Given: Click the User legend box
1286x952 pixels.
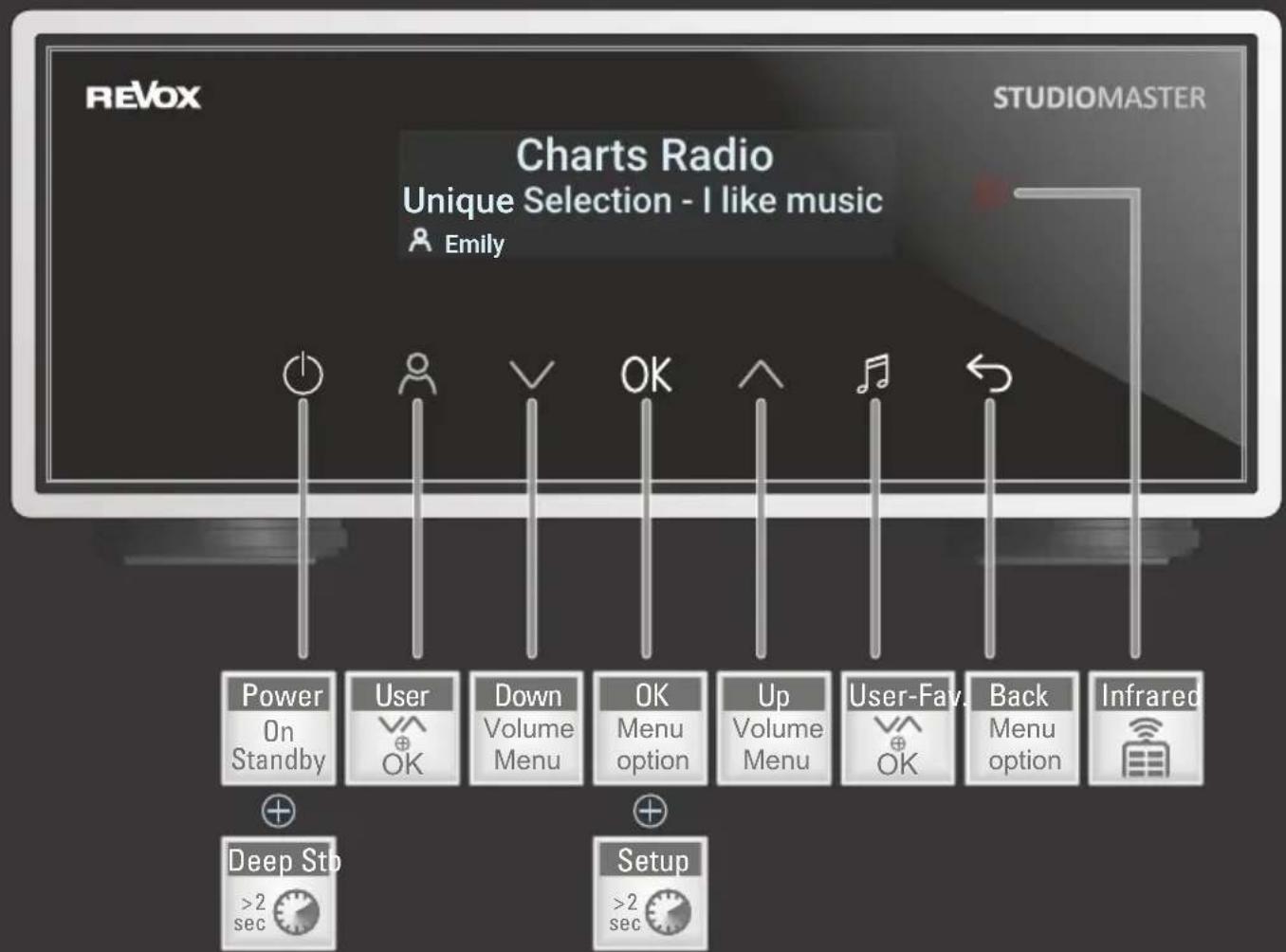Looking at the screenshot, I should (x=402, y=728).
